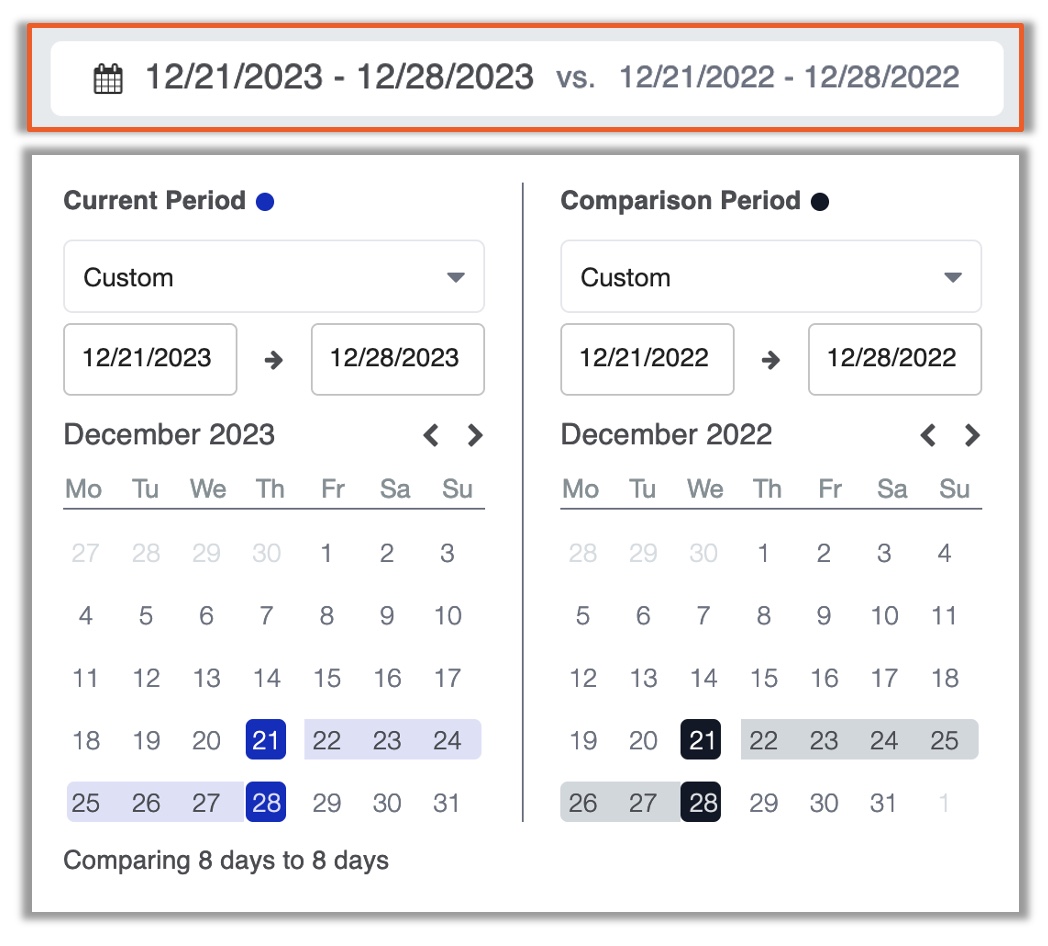Select December 21 in the 2023 calendar
The height and width of the screenshot is (946, 1048).
pos(266,739)
